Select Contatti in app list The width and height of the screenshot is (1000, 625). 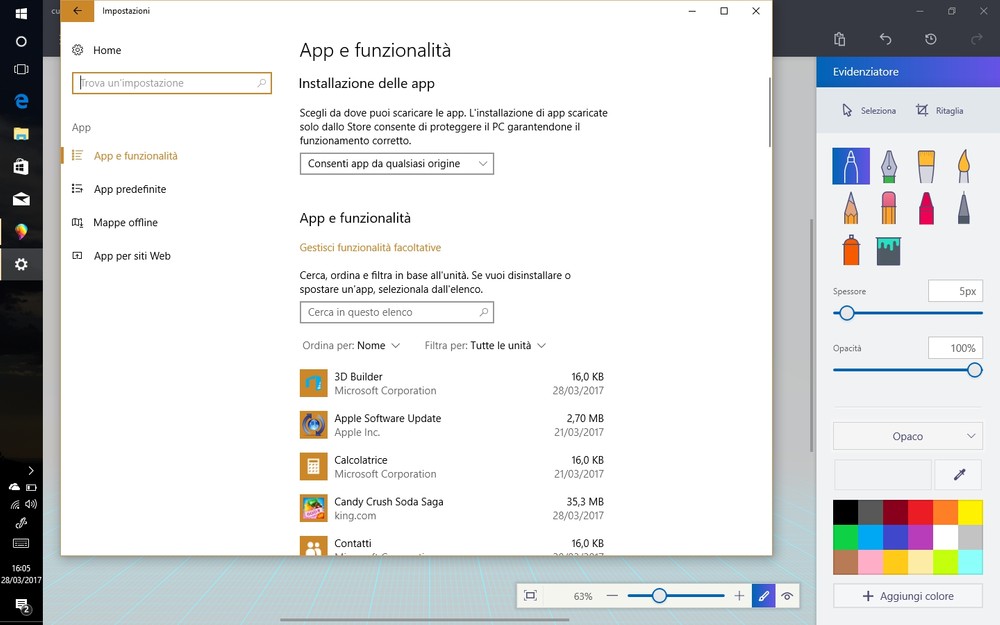(452, 545)
